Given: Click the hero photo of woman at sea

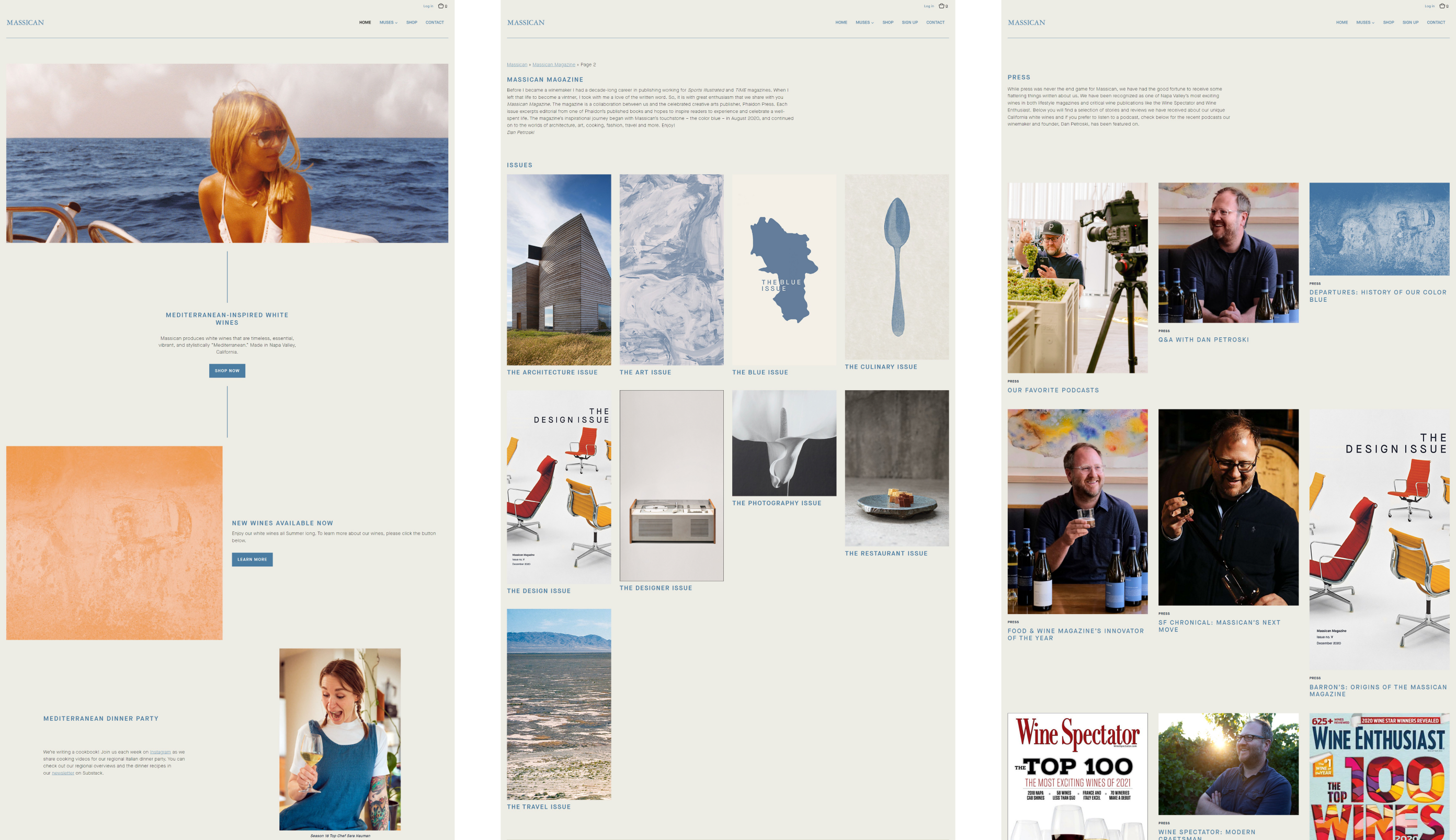Looking at the screenshot, I should tap(227, 153).
